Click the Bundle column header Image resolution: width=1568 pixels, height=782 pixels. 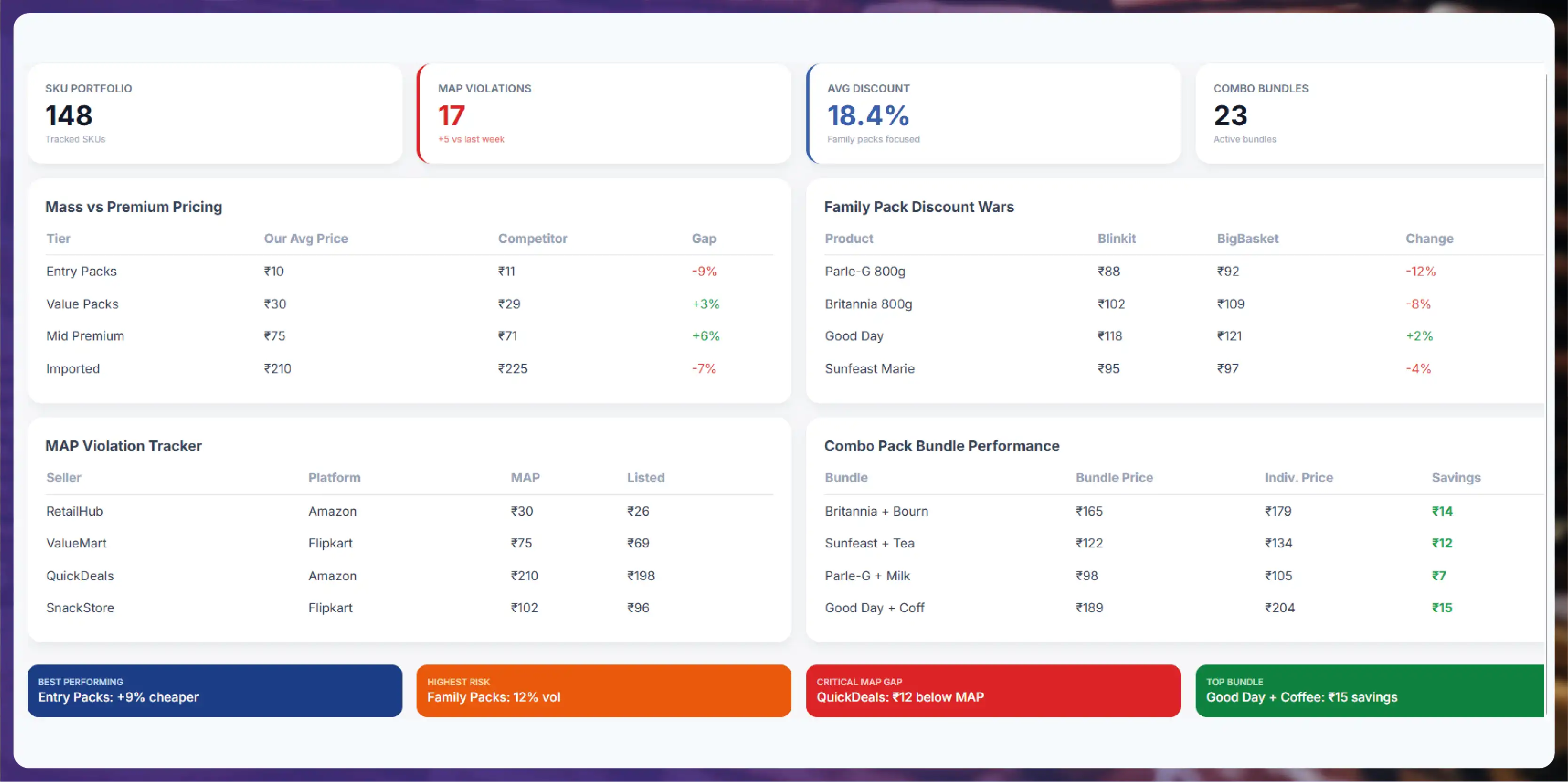coord(846,478)
